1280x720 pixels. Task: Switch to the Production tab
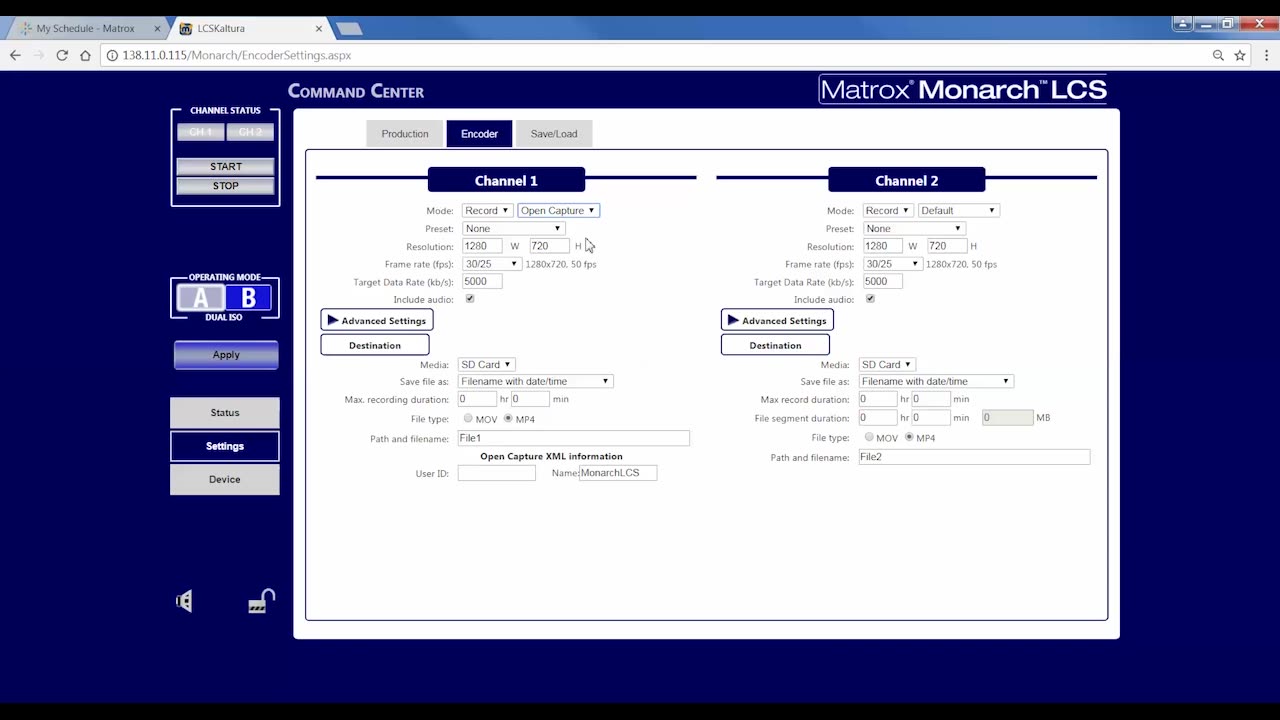[405, 134]
